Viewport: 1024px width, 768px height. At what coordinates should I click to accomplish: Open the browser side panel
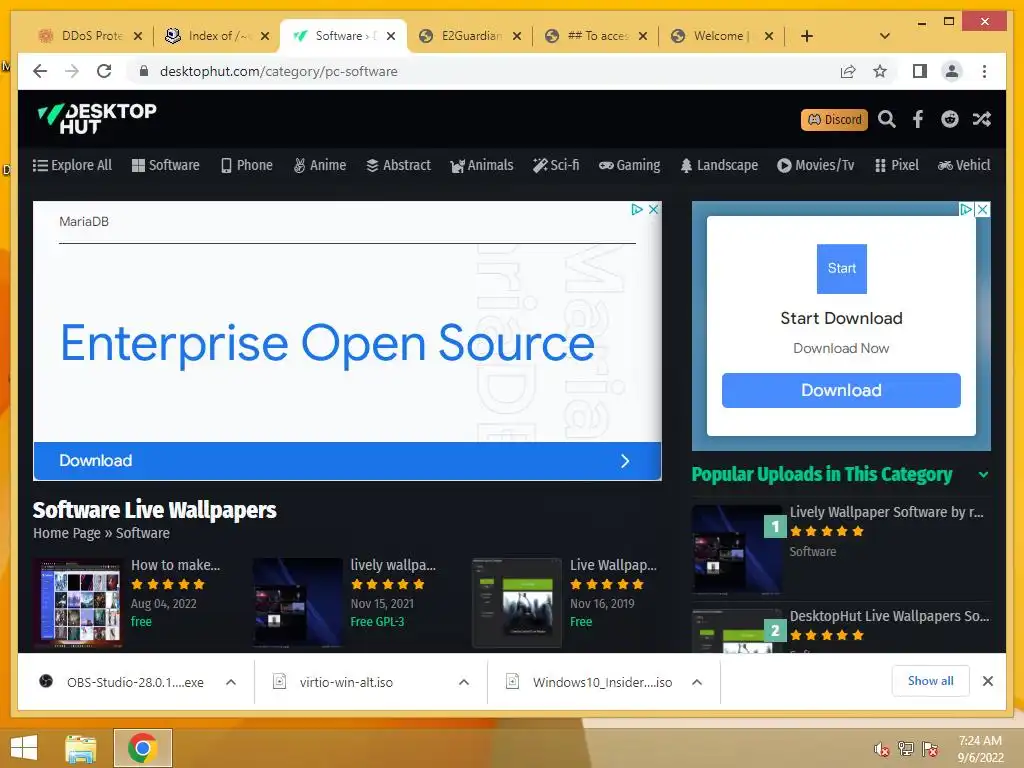pyautogui.click(x=920, y=71)
